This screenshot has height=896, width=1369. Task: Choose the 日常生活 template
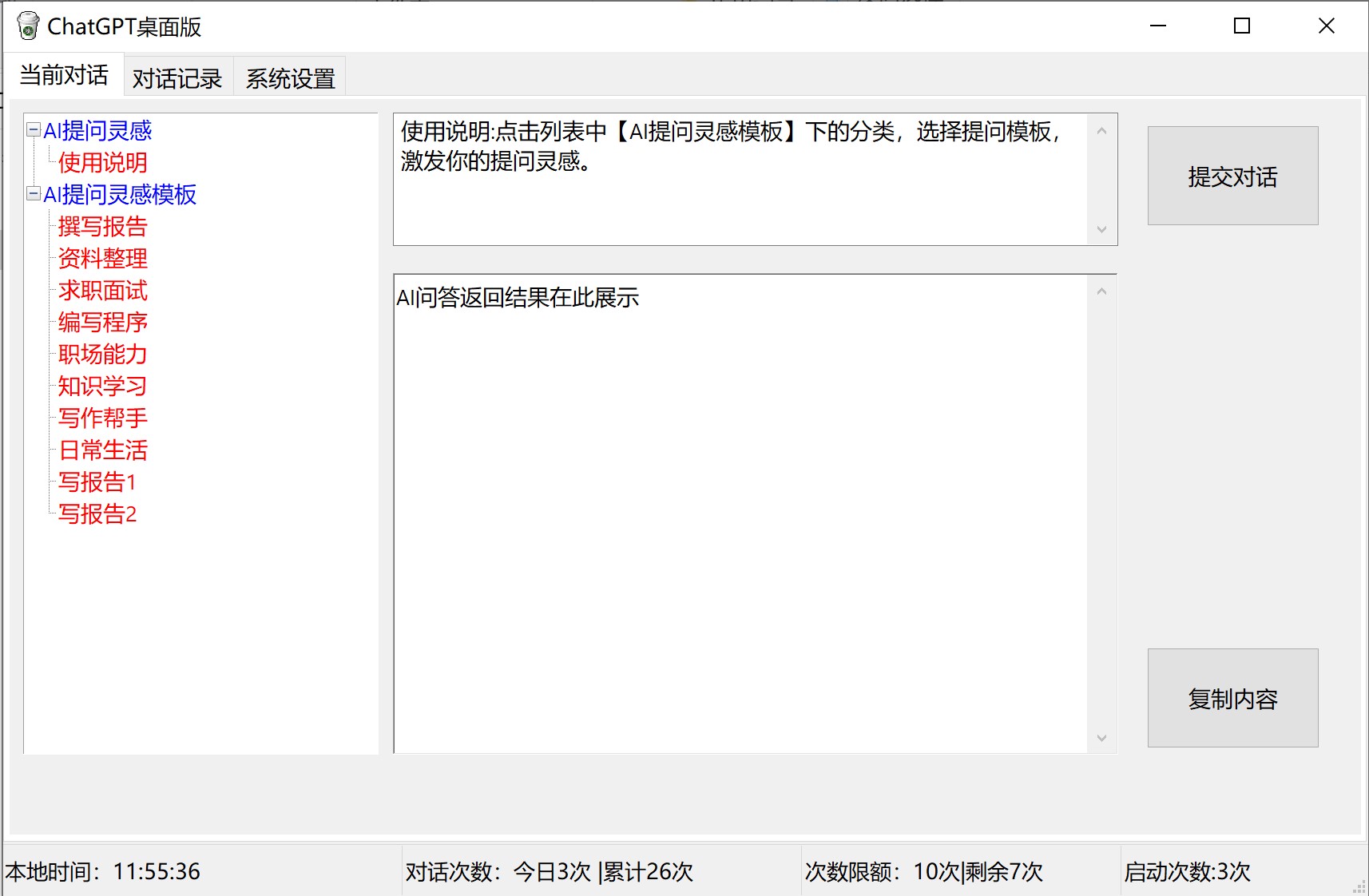click(x=103, y=450)
